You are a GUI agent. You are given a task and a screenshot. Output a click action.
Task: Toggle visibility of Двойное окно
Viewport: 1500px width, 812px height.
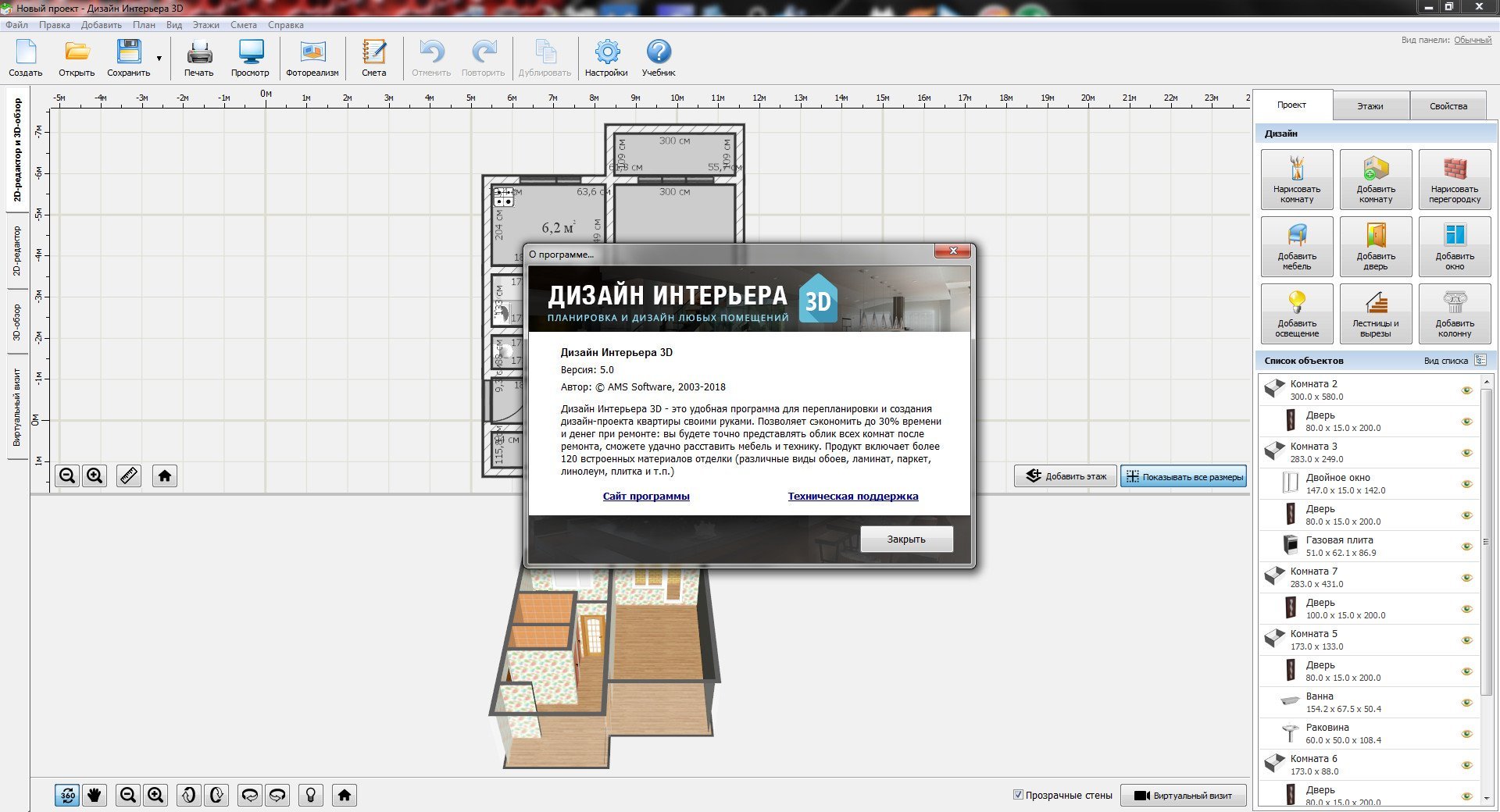coord(1466,484)
